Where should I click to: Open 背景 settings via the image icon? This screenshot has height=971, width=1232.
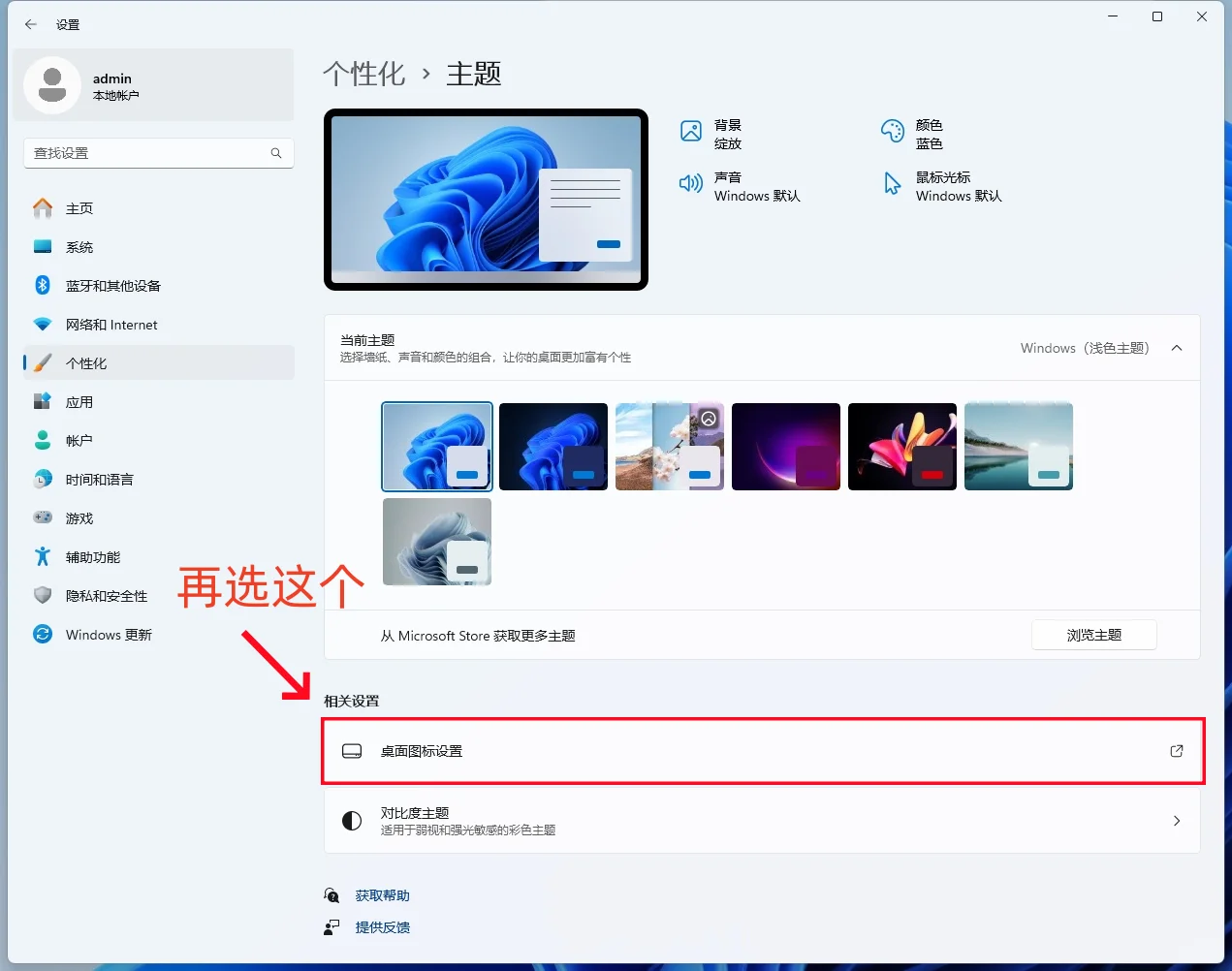coord(691,130)
